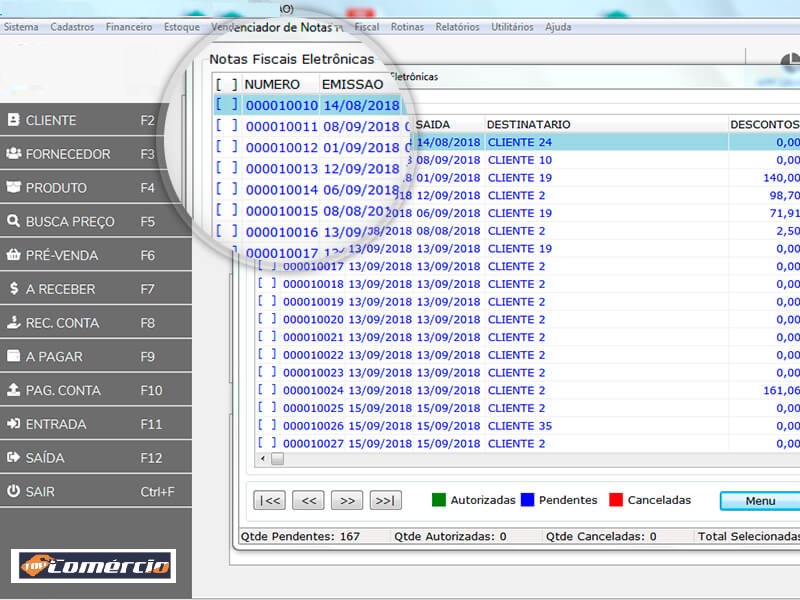Open the Ajuda menu
This screenshot has width=800, height=600.
point(558,27)
